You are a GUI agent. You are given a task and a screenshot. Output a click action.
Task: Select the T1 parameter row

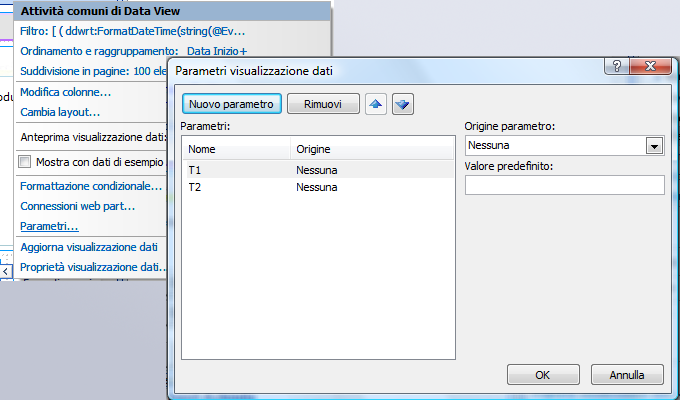pos(318,170)
